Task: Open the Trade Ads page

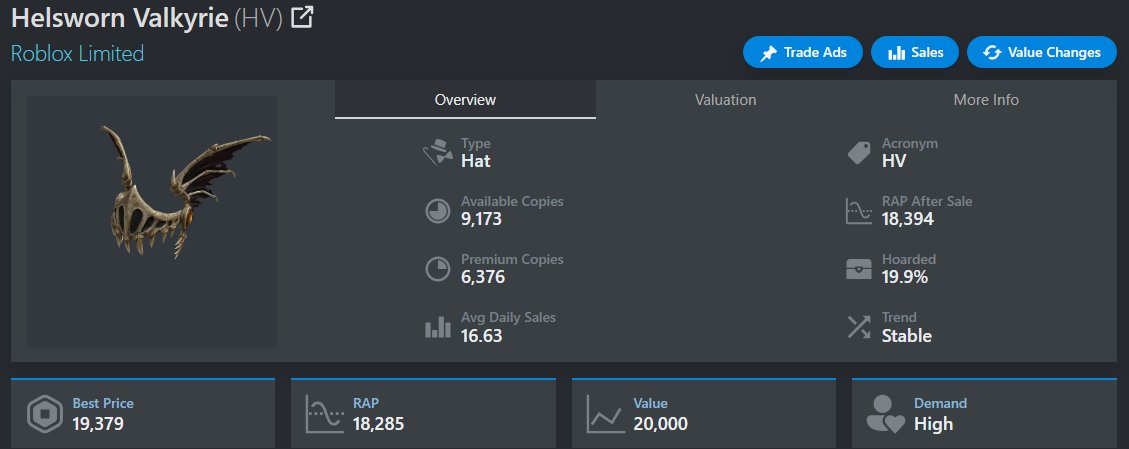Action: [802, 53]
